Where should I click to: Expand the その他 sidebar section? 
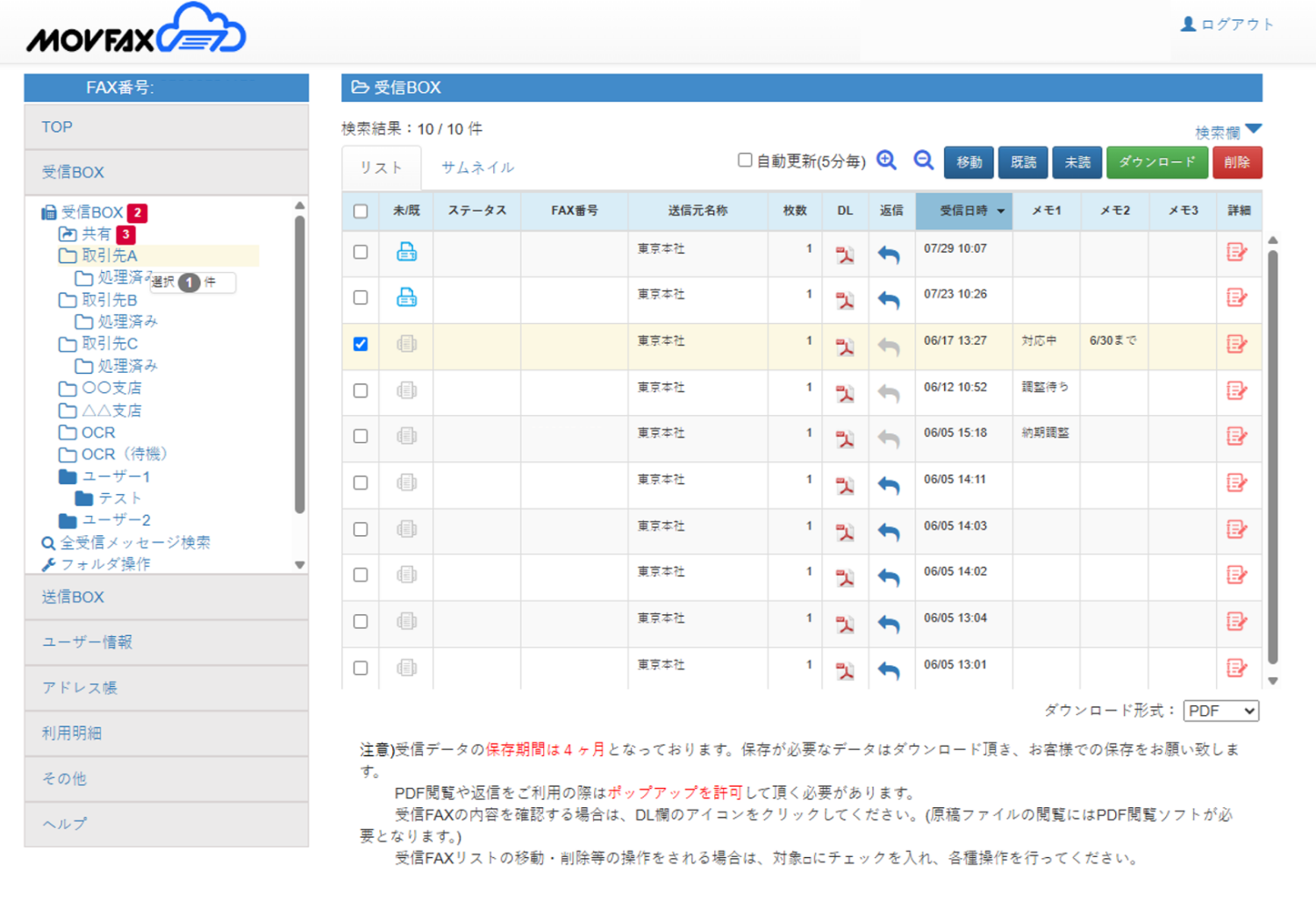click(167, 778)
